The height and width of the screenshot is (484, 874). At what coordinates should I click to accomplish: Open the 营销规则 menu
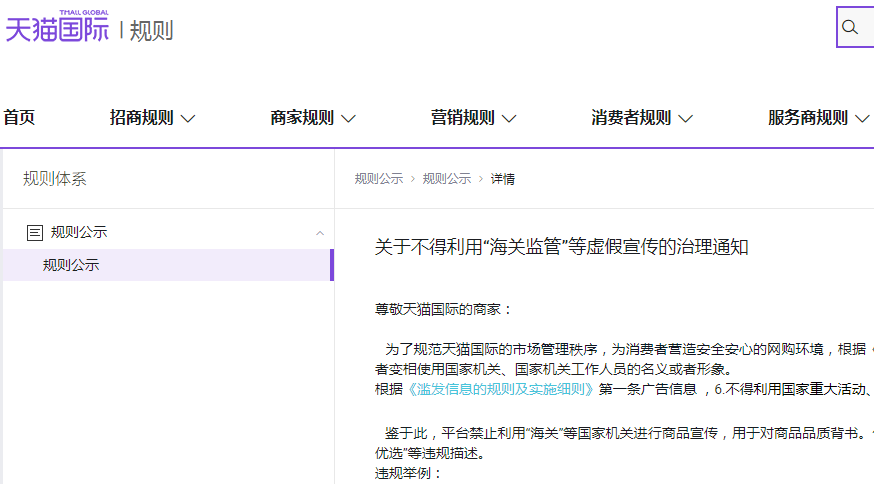pyautogui.click(x=463, y=118)
